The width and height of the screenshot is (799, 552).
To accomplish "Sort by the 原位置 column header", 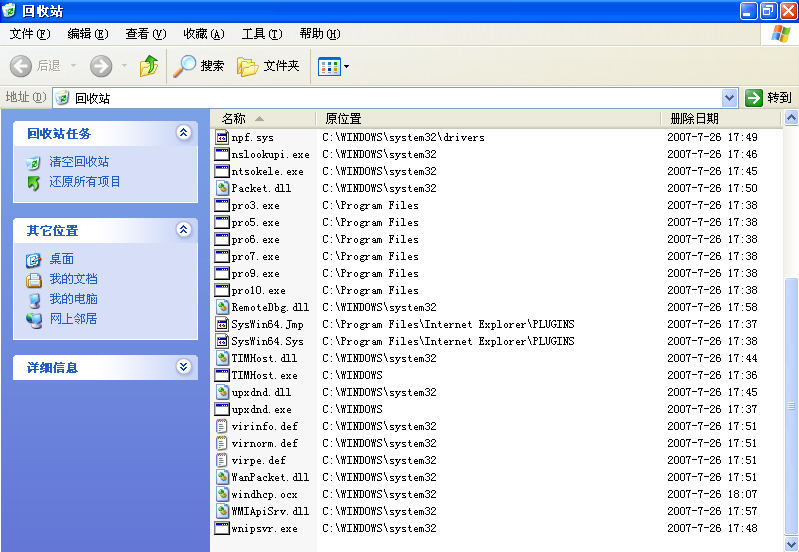I will click(x=488, y=119).
